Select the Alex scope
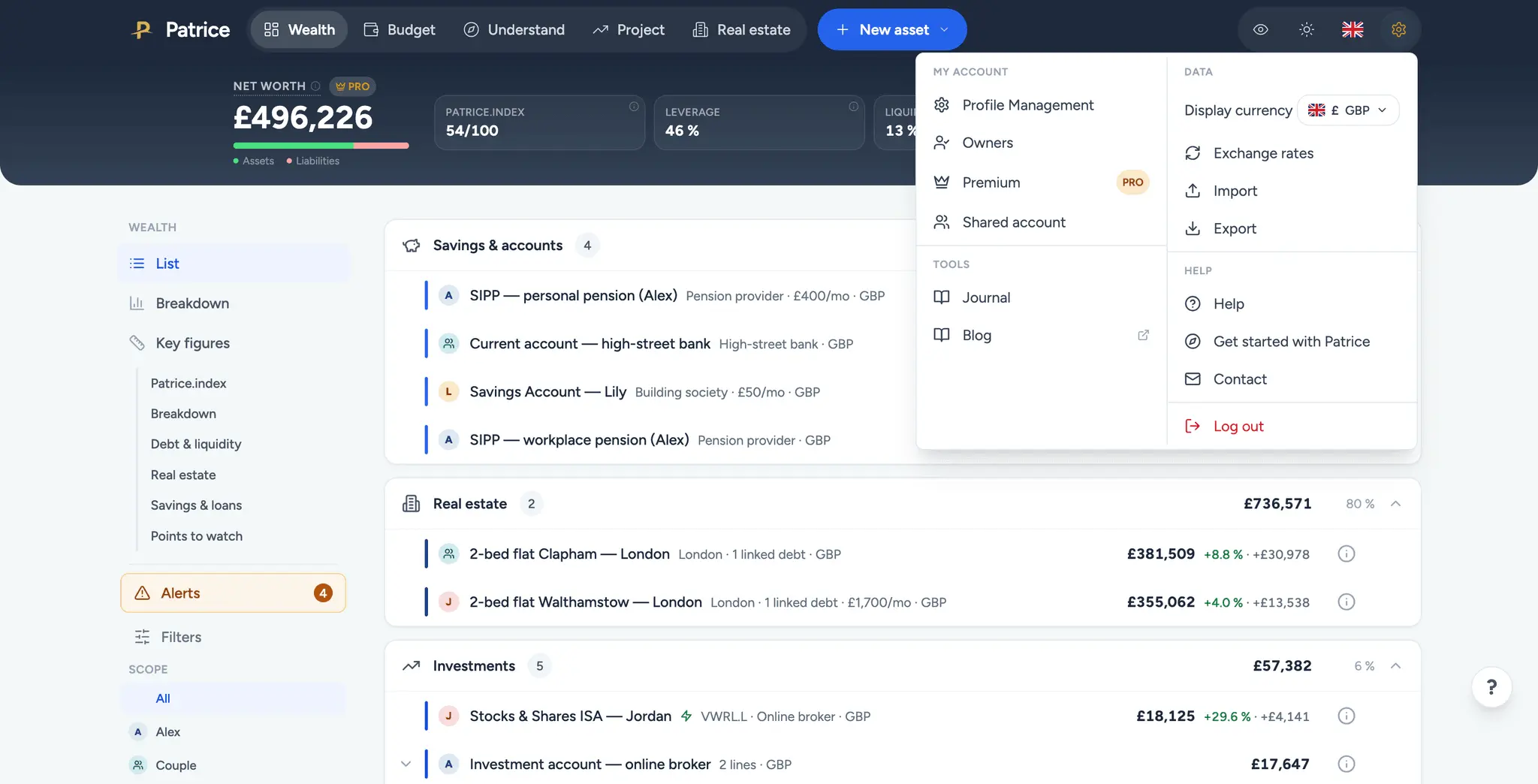Viewport: 1538px width, 784px height. click(x=233, y=731)
